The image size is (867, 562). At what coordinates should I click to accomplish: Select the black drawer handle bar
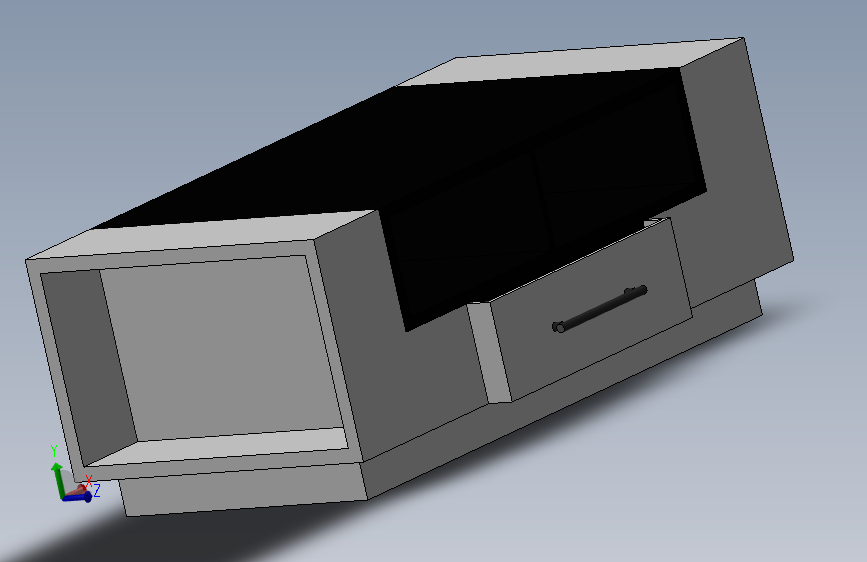click(600, 308)
